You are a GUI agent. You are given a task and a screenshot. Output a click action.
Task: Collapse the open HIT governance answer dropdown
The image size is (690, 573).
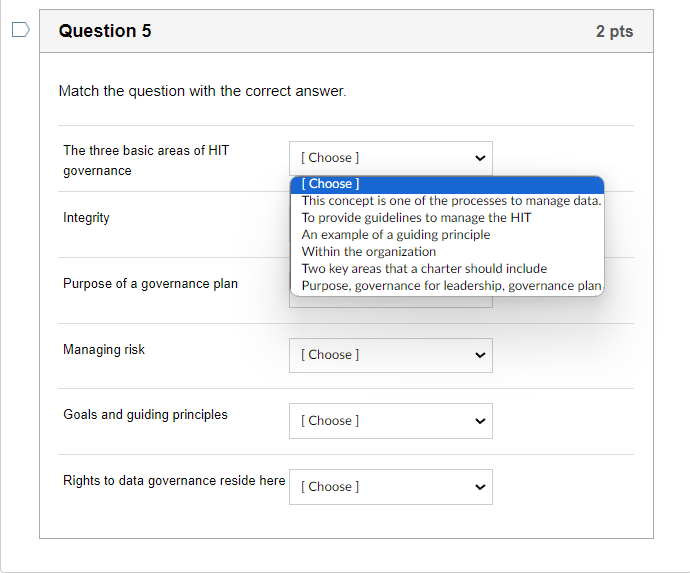tap(390, 158)
